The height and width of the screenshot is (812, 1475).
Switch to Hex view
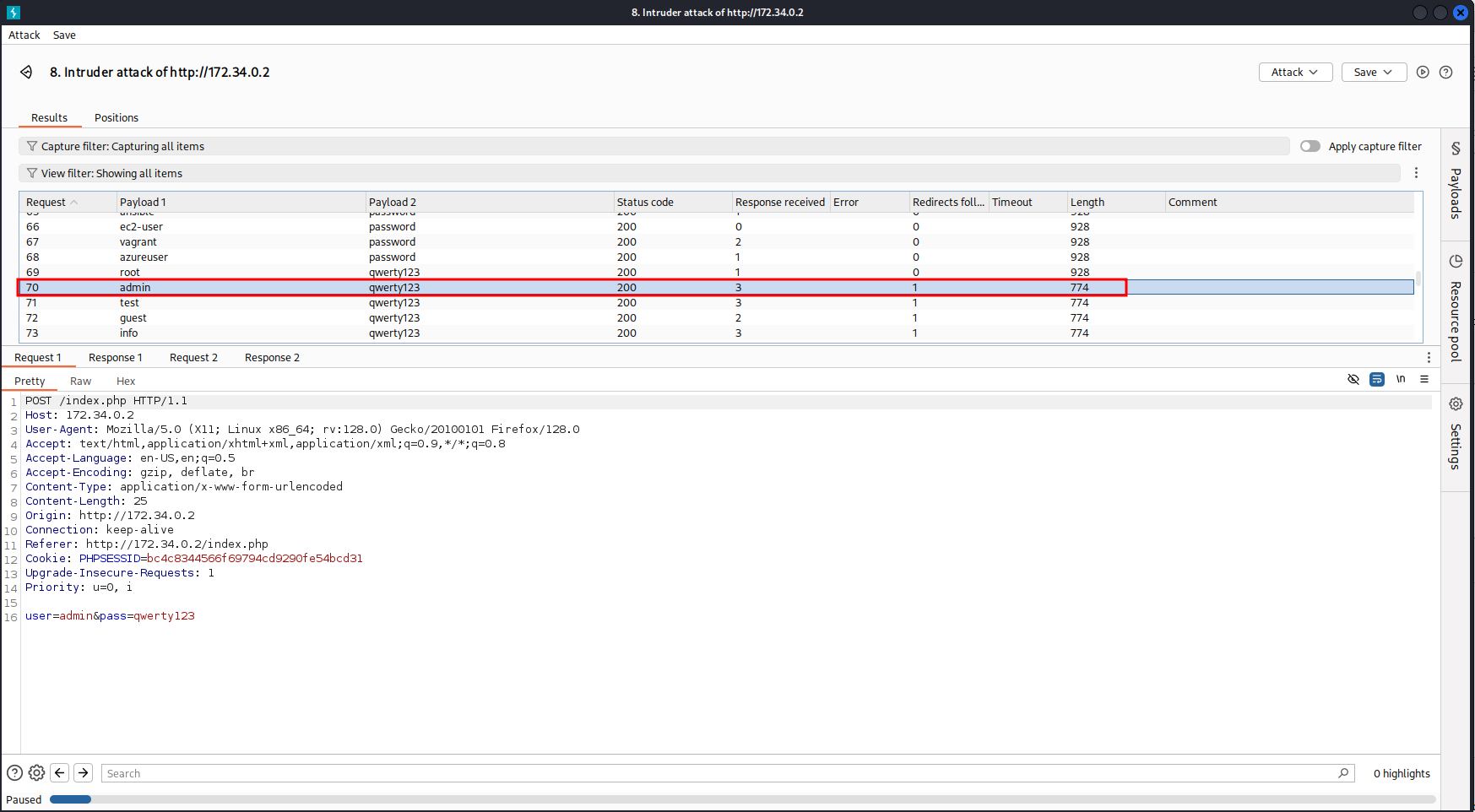click(126, 381)
